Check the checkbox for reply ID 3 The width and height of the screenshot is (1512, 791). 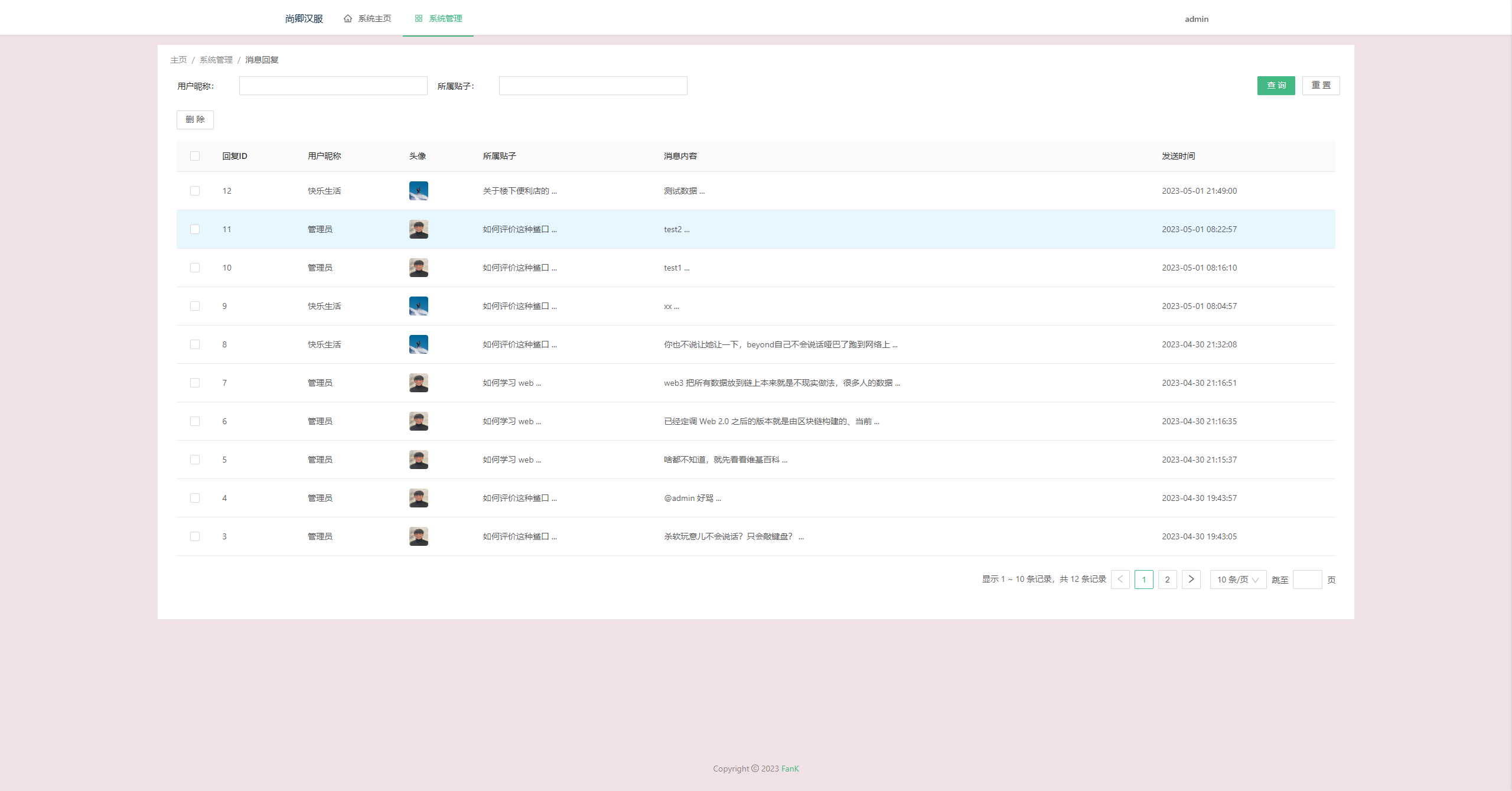(x=195, y=536)
